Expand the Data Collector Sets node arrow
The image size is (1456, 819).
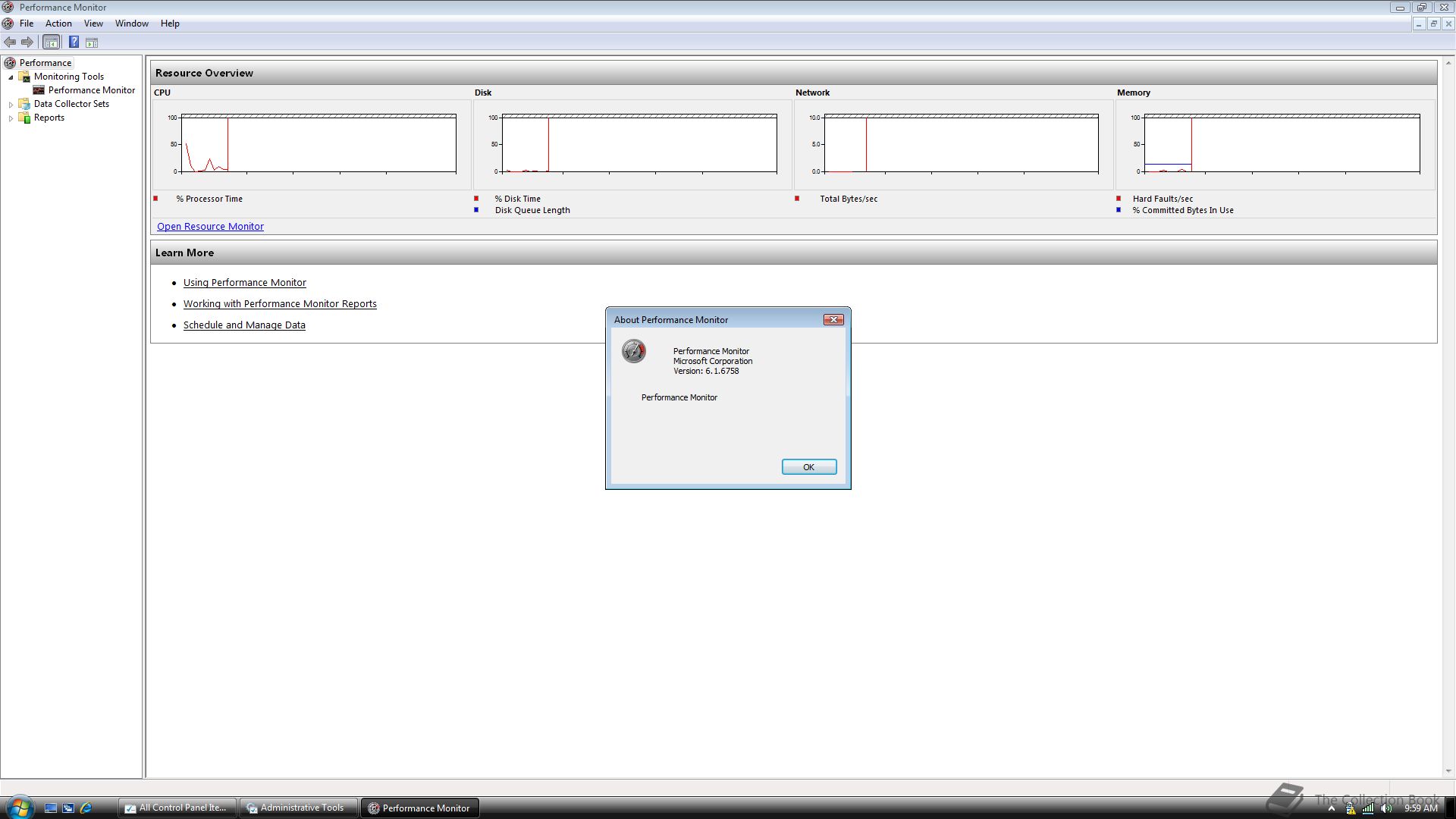[11, 104]
